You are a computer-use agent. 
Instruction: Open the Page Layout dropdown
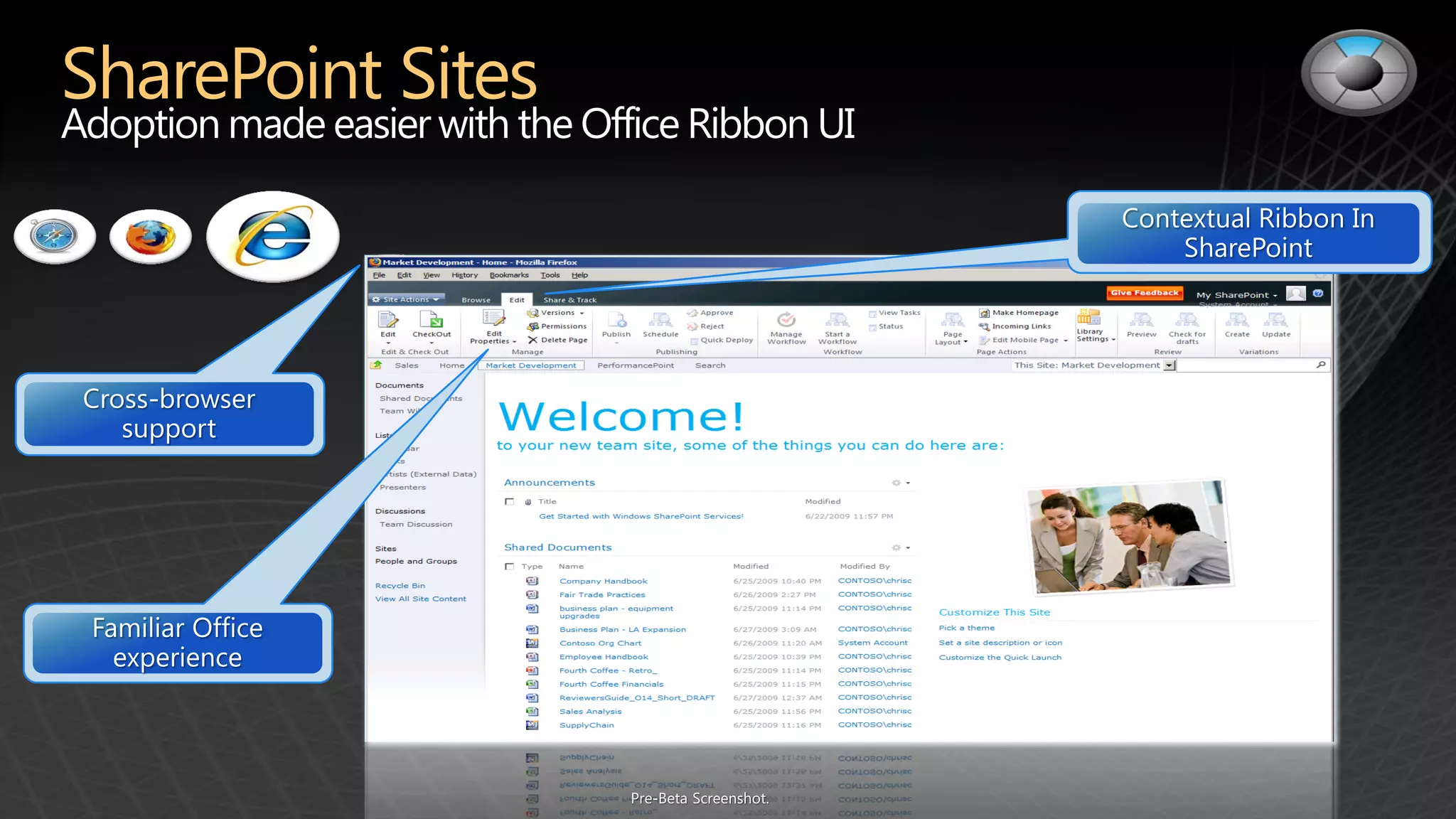click(x=952, y=338)
